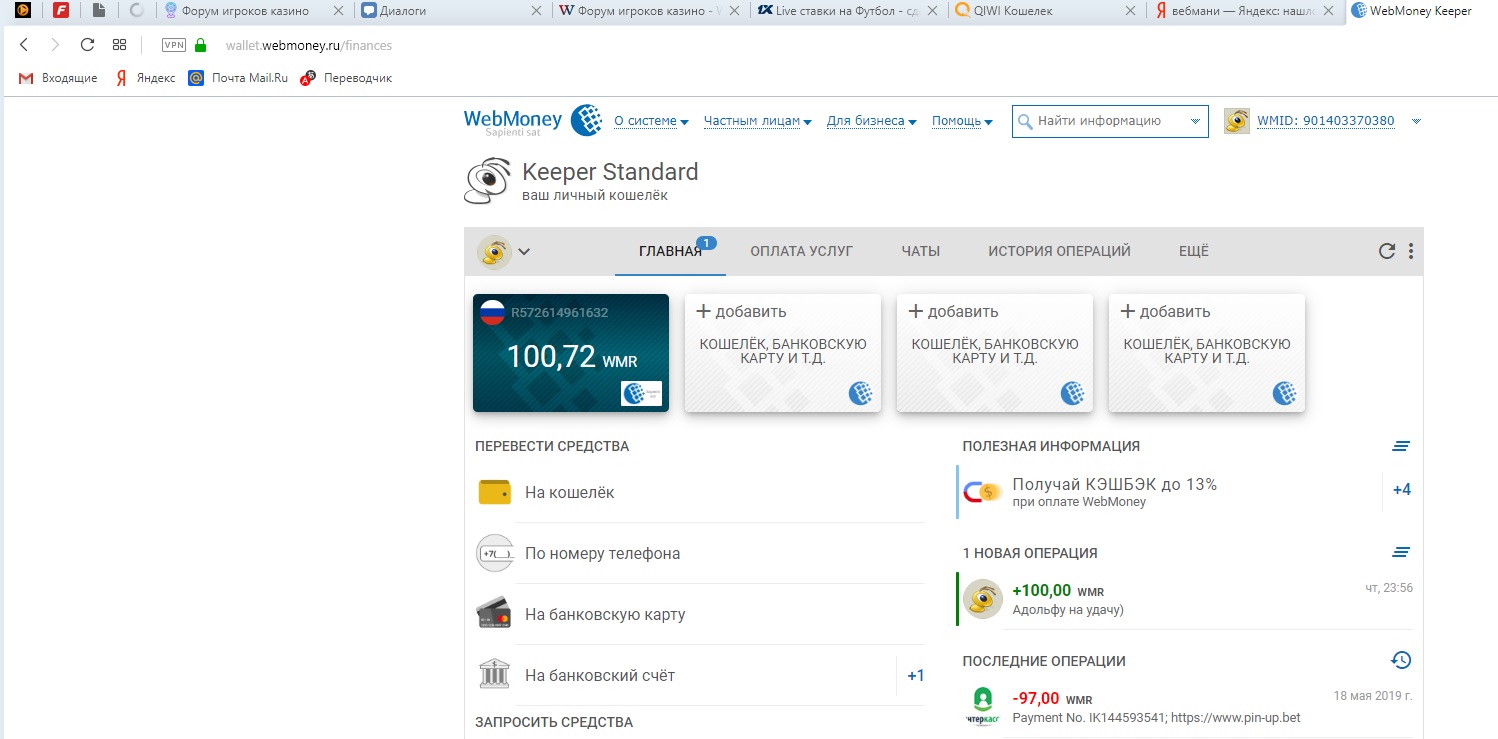The image size is (1498, 739).
Task: Switch to Live ставки на Футбол tab
Action: pos(845,11)
